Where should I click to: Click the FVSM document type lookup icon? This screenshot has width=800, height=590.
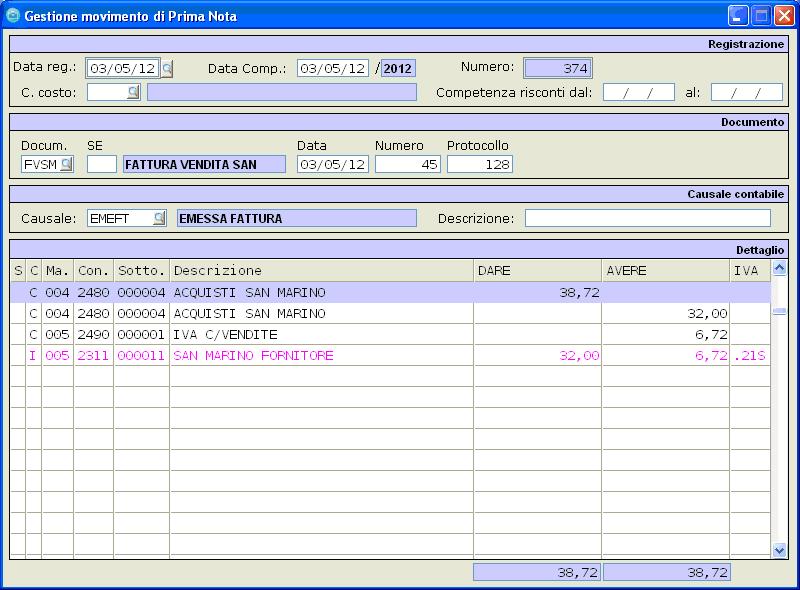click(x=66, y=164)
